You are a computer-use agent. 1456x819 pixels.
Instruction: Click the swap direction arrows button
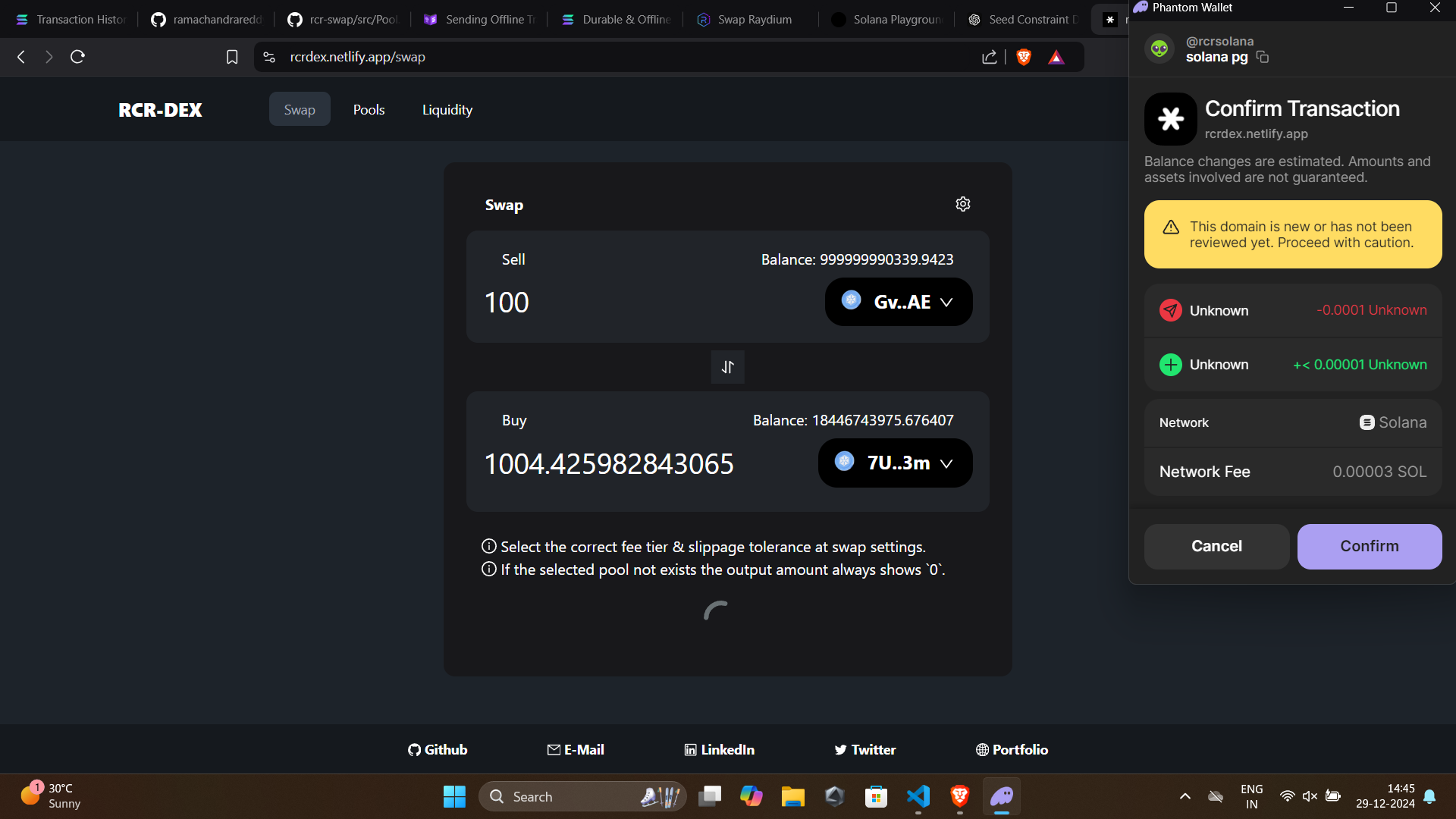coord(727,367)
